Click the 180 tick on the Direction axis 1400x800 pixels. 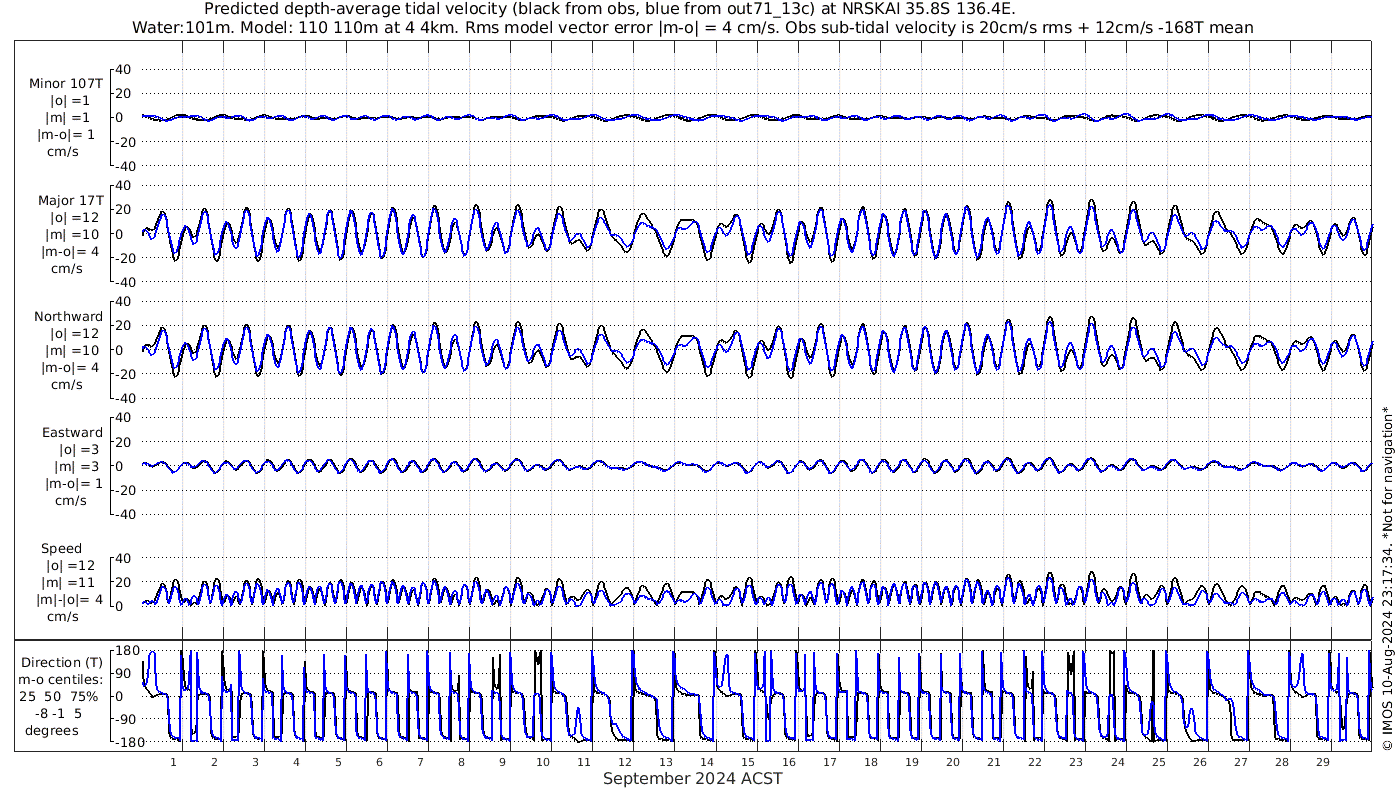click(x=125, y=651)
